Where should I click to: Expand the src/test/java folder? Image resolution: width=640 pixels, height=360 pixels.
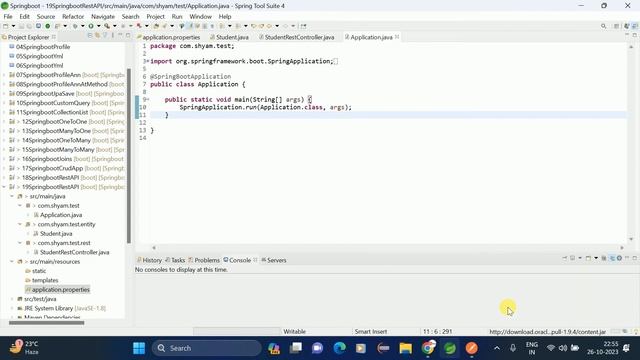12,299
